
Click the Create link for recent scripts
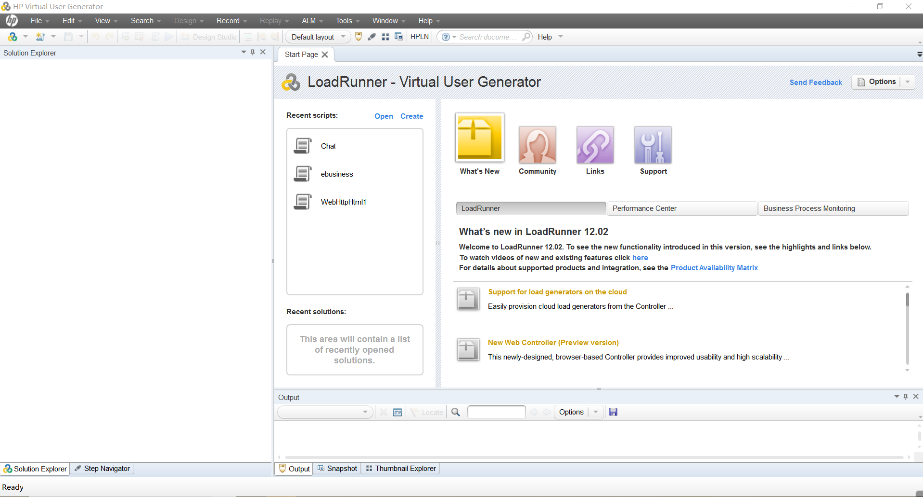411,117
